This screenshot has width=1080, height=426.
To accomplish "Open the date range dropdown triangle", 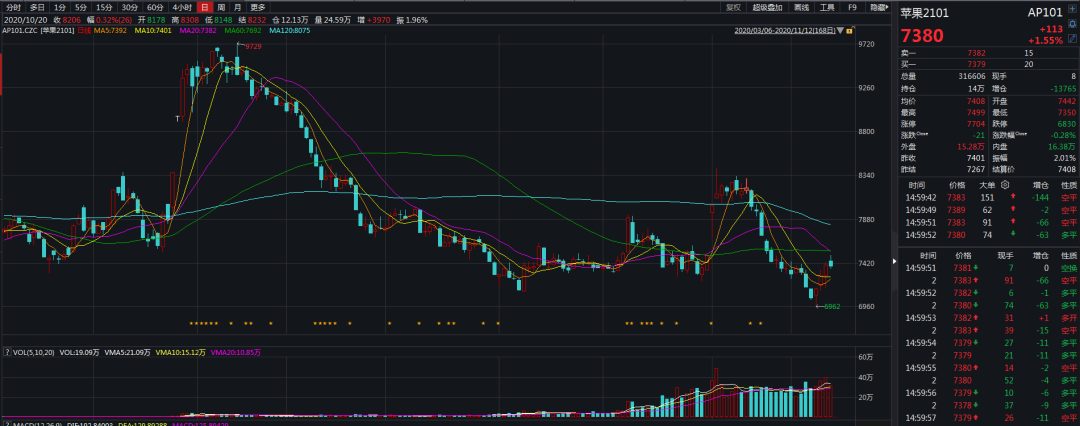I will 841,30.
